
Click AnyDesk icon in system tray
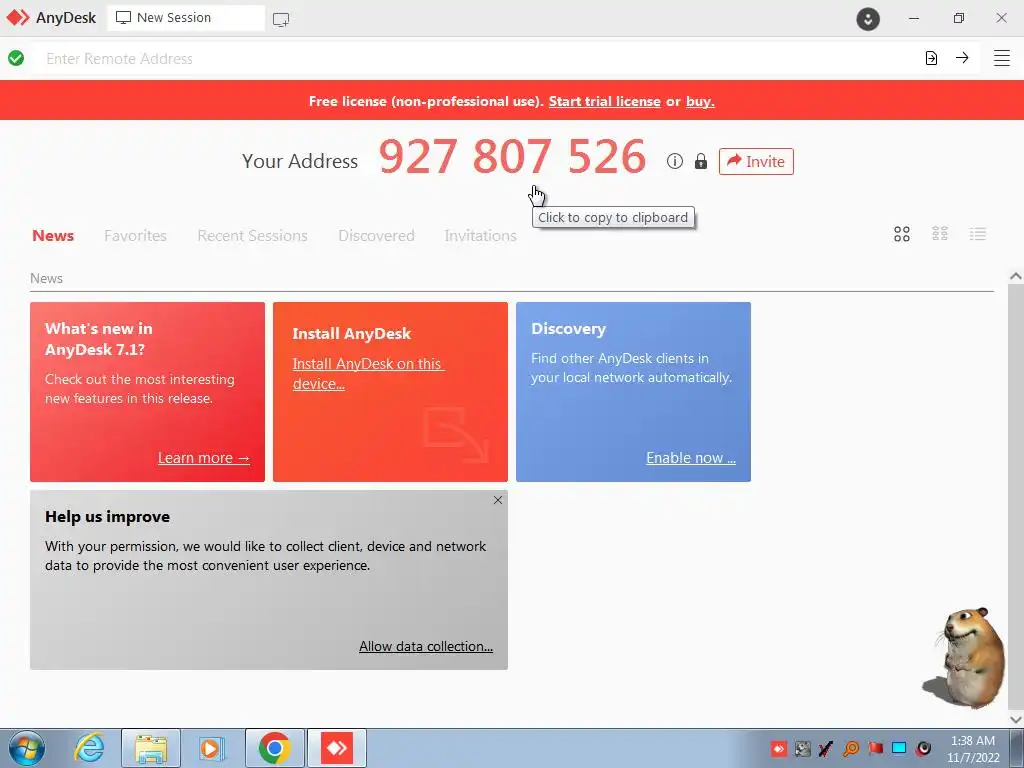(778, 748)
